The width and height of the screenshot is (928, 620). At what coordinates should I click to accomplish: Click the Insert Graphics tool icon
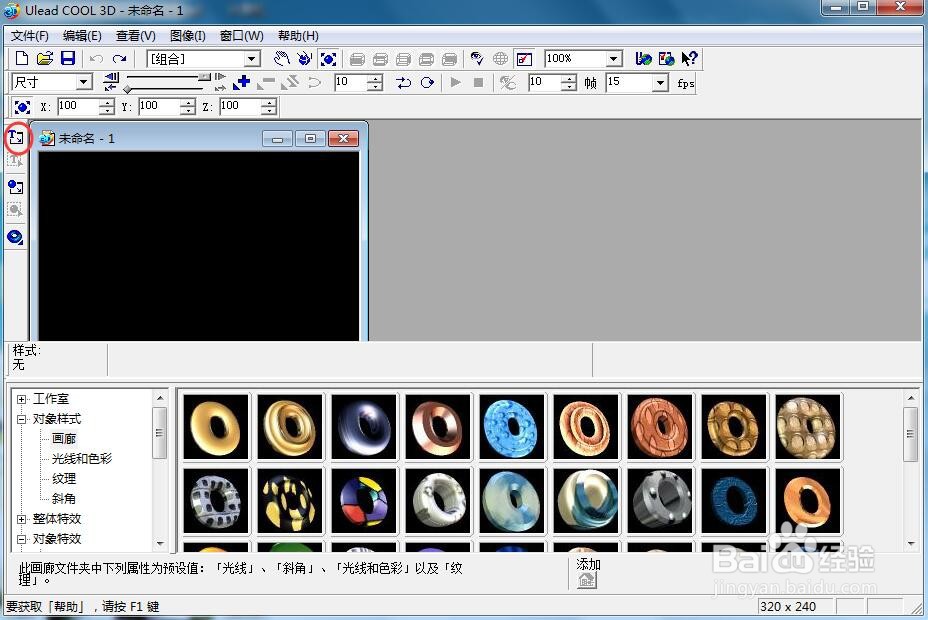(x=16, y=187)
